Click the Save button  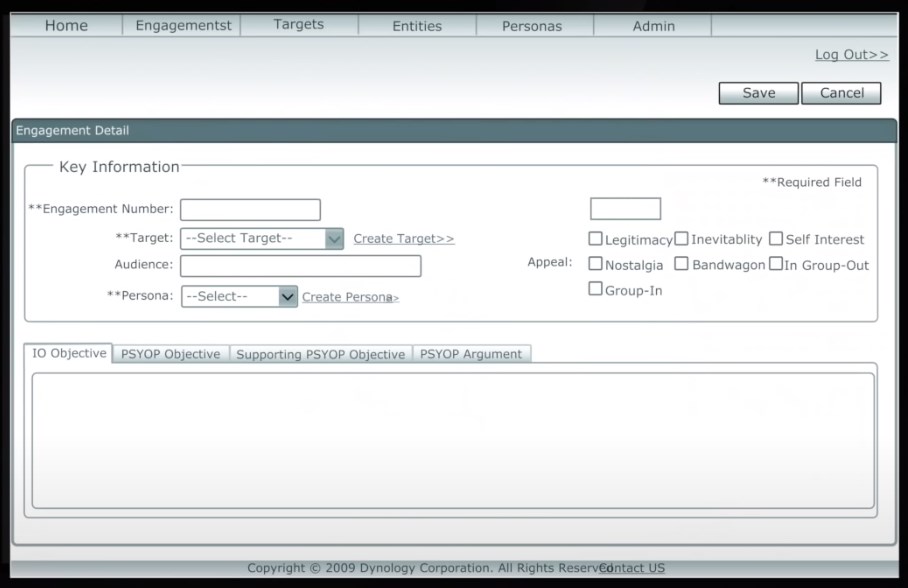(x=758, y=93)
